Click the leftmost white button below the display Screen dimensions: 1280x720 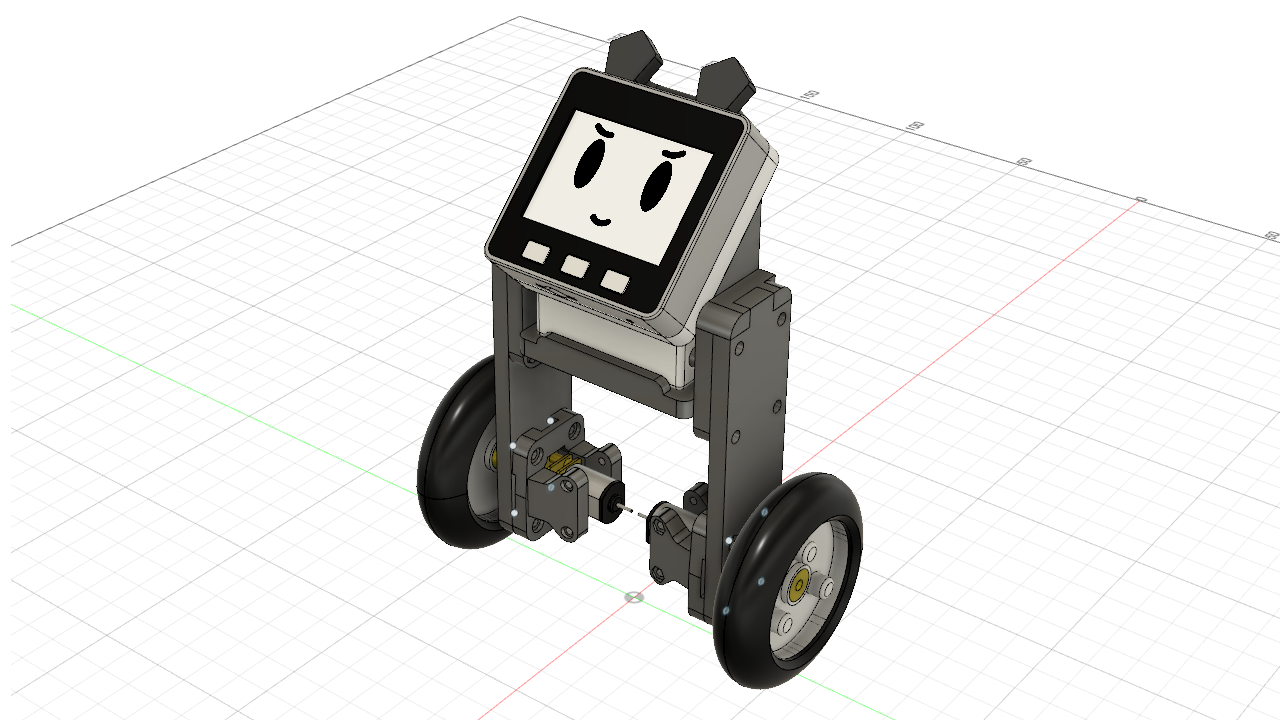pyautogui.click(x=537, y=252)
